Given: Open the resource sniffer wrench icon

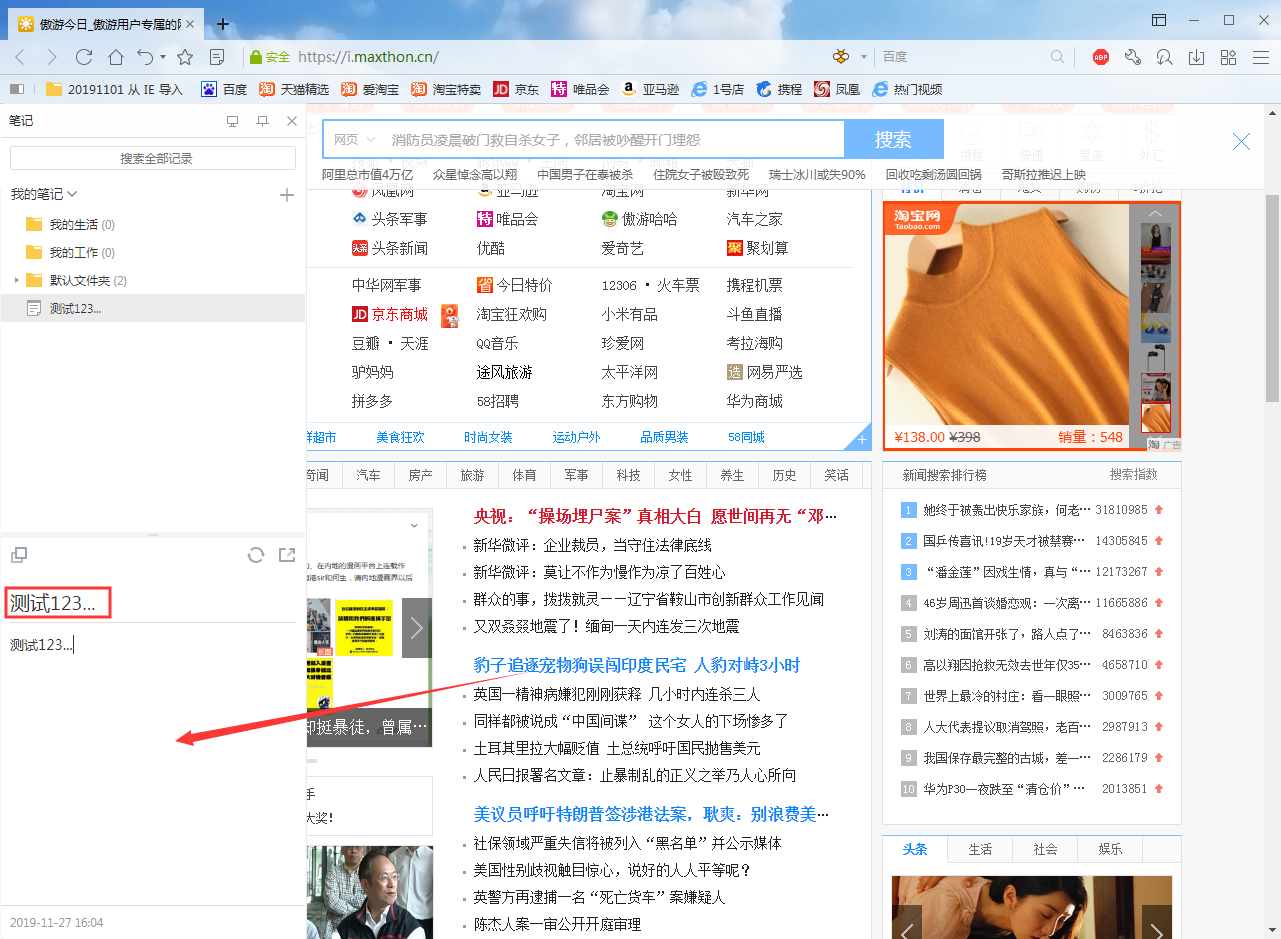Looking at the screenshot, I should click(1133, 57).
